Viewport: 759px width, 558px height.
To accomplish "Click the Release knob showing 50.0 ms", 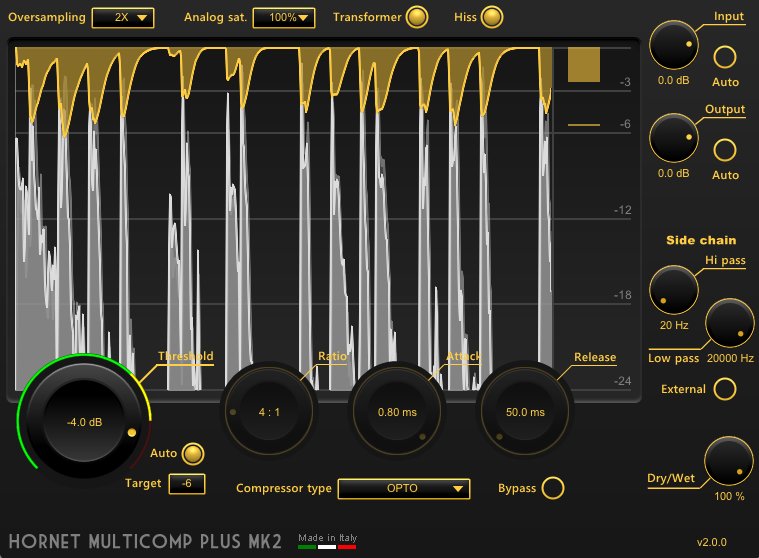I will pyautogui.click(x=525, y=412).
